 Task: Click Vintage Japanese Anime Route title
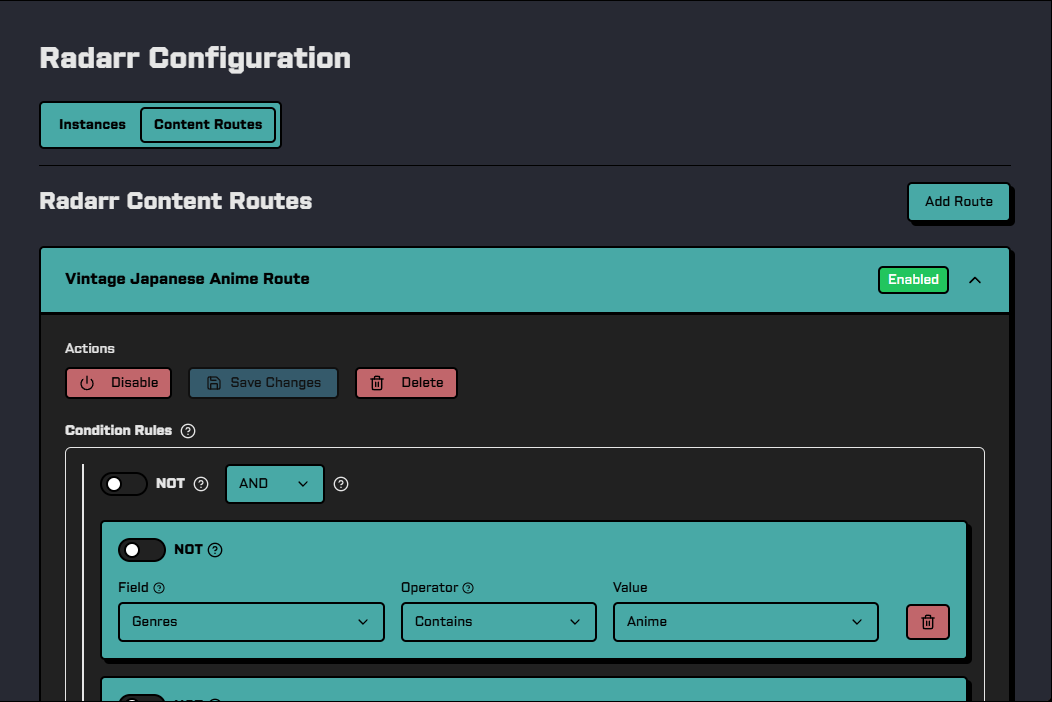[x=187, y=279]
